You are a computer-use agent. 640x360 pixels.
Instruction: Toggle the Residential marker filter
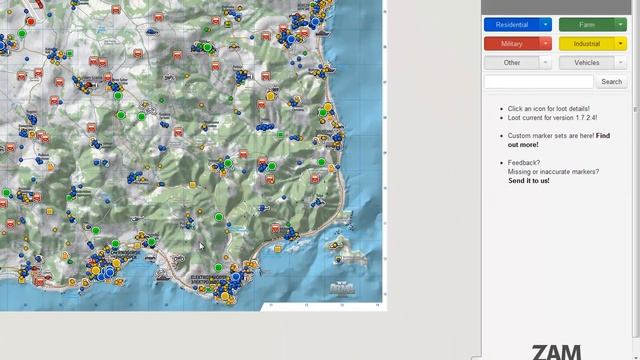pyautogui.click(x=512, y=24)
